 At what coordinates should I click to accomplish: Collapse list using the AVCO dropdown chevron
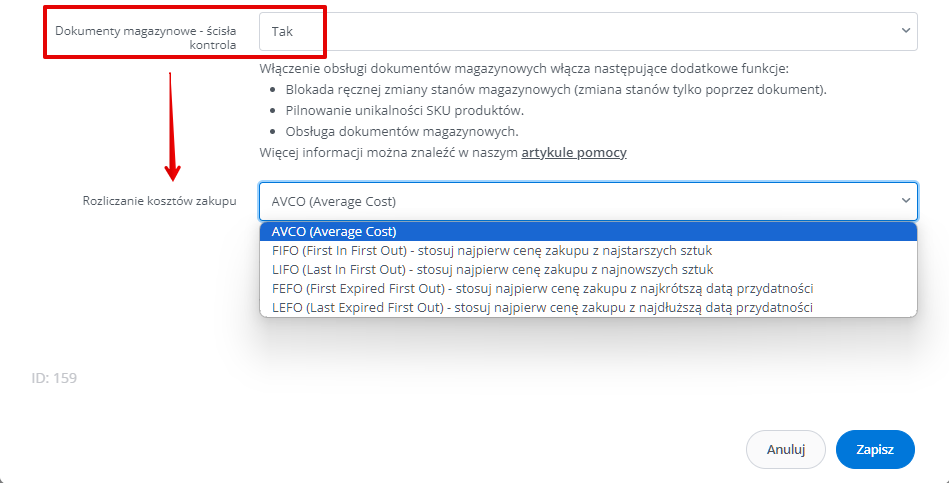(x=905, y=200)
